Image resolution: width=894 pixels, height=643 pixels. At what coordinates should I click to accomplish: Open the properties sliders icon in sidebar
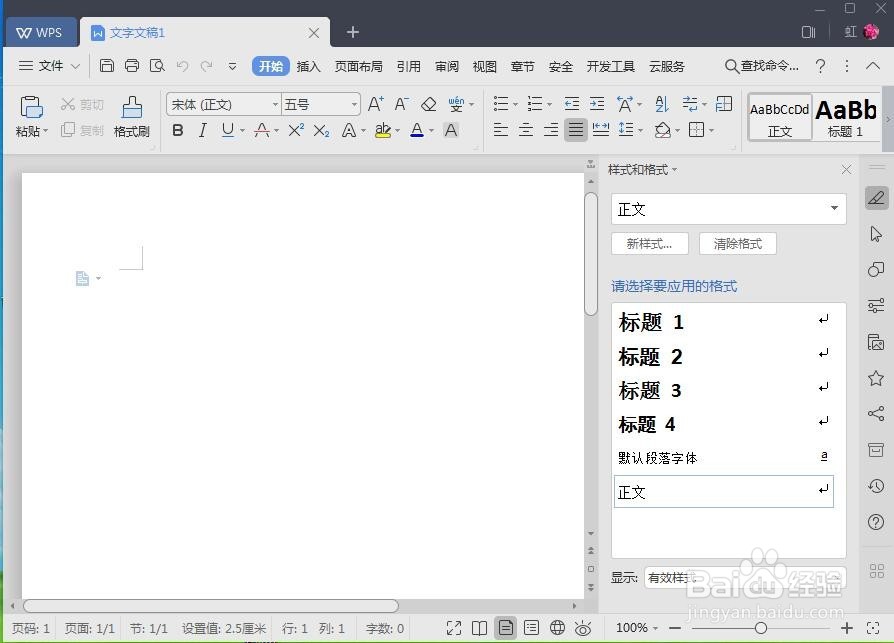(x=876, y=306)
